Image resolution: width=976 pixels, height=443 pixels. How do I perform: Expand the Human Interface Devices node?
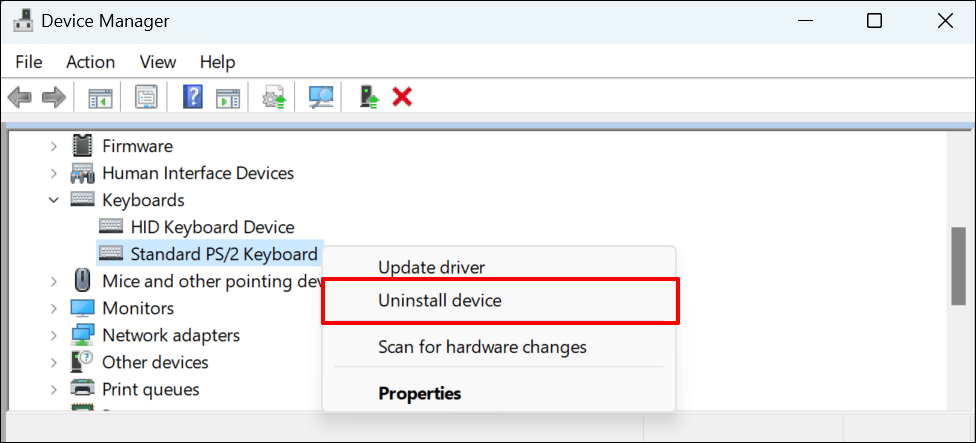(54, 173)
